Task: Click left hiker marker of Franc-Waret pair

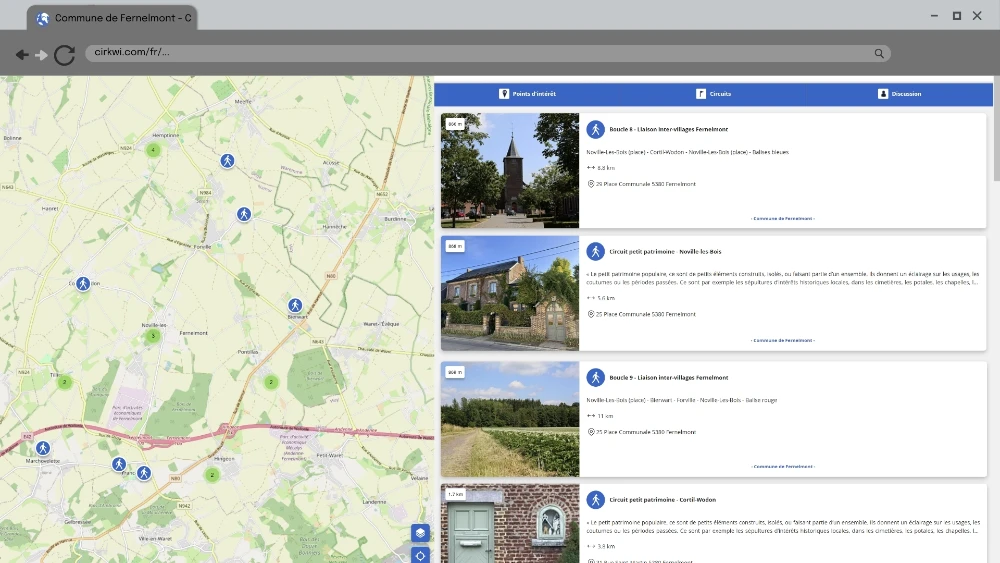Action: click(x=119, y=464)
